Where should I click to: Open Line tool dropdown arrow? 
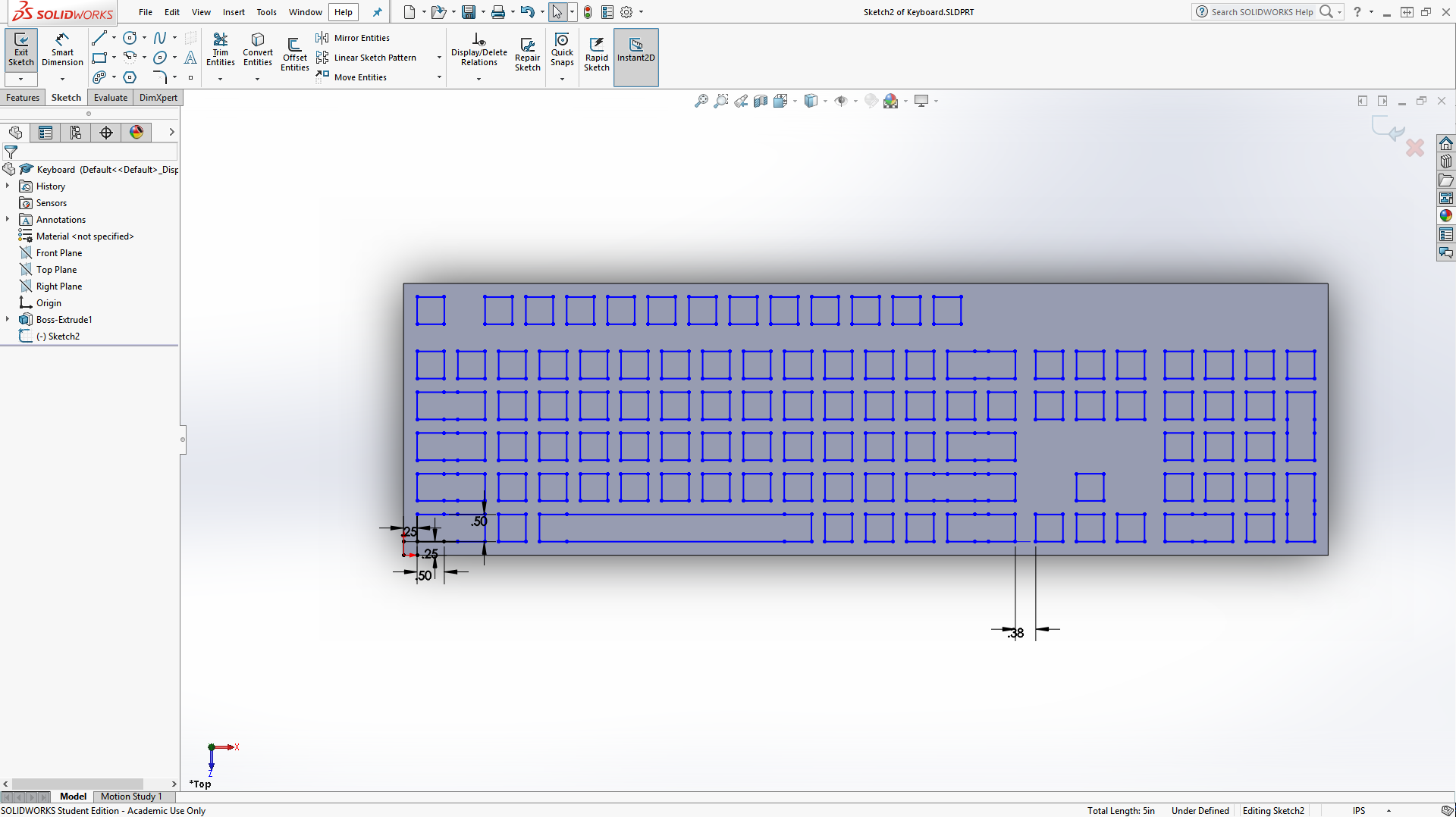tap(114, 38)
